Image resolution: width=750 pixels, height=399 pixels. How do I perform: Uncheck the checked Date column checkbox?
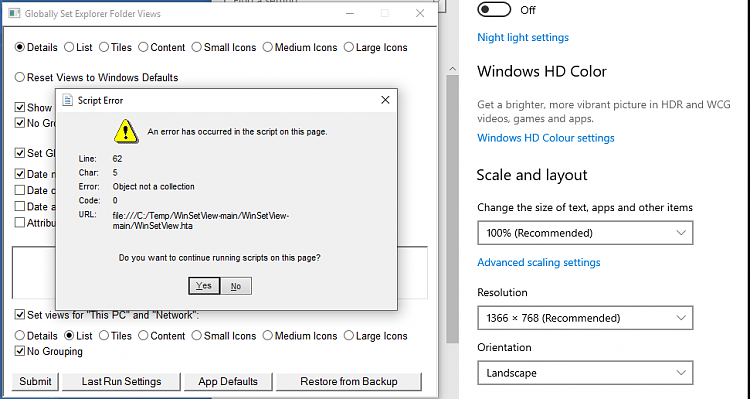pos(20,174)
